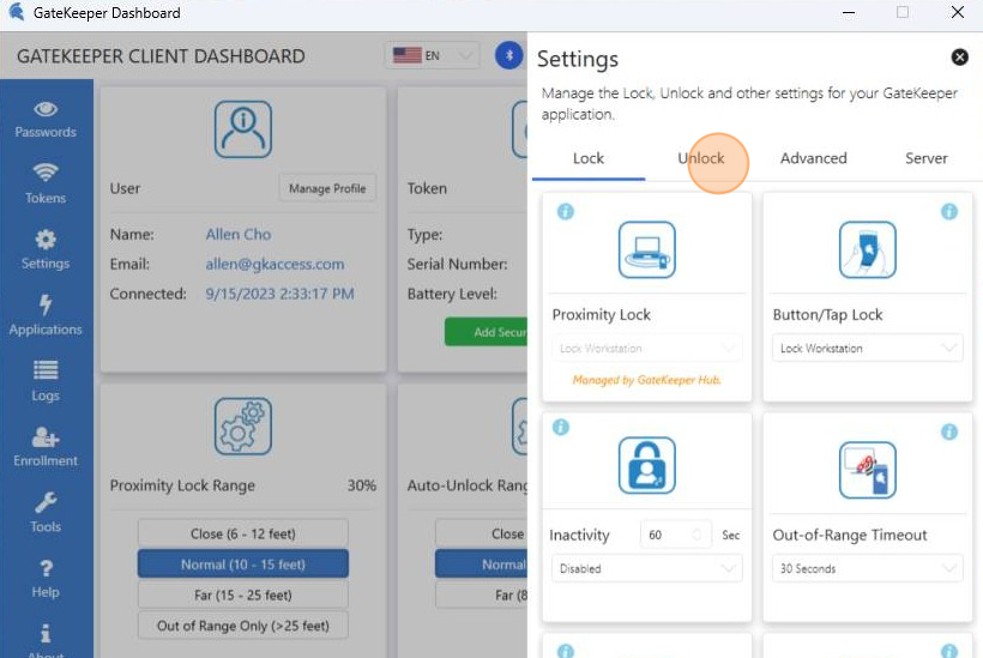Image resolution: width=983 pixels, height=658 pixels.
Task: Click the Proximity Lock Range gears icon
Action: coord(243,426)
